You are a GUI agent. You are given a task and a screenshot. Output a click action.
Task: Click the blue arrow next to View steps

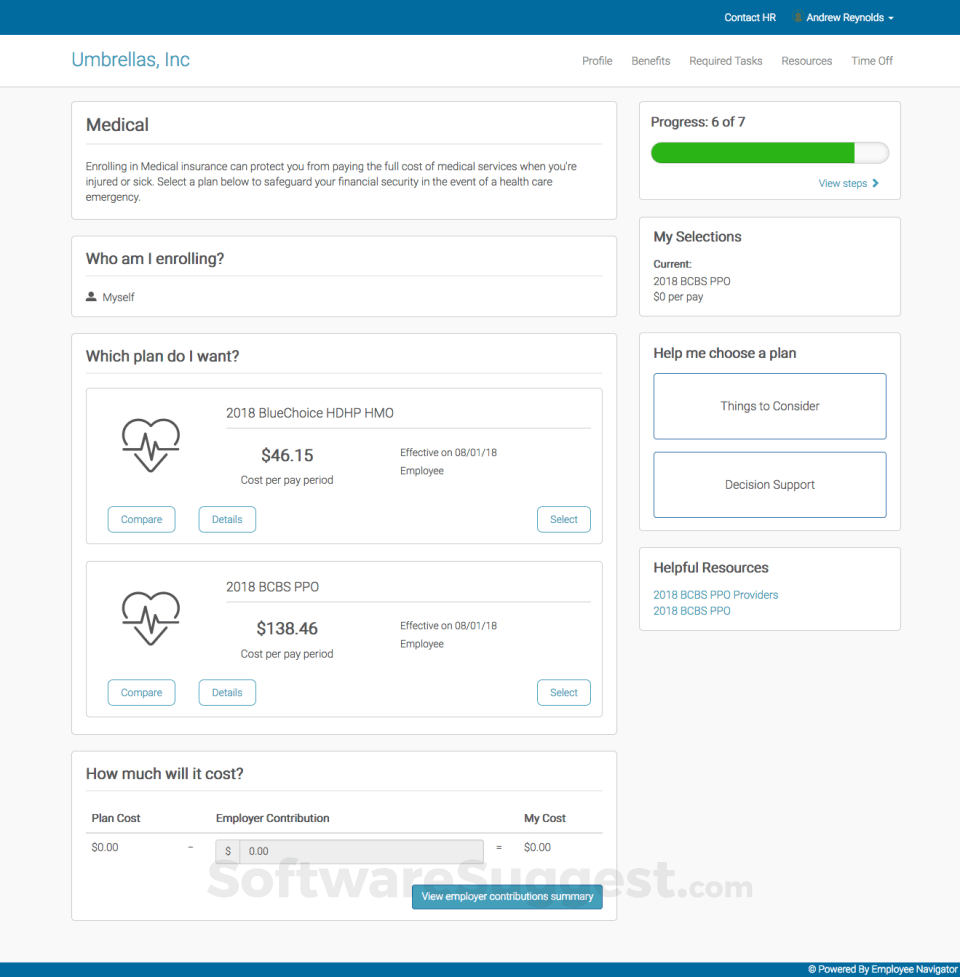click(874, 183)
